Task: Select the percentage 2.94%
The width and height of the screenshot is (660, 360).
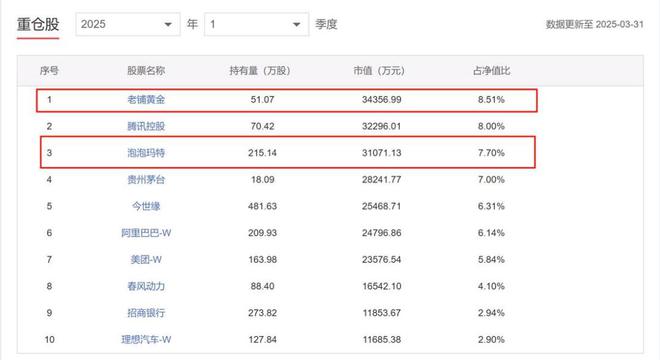Action: point(491,313)
